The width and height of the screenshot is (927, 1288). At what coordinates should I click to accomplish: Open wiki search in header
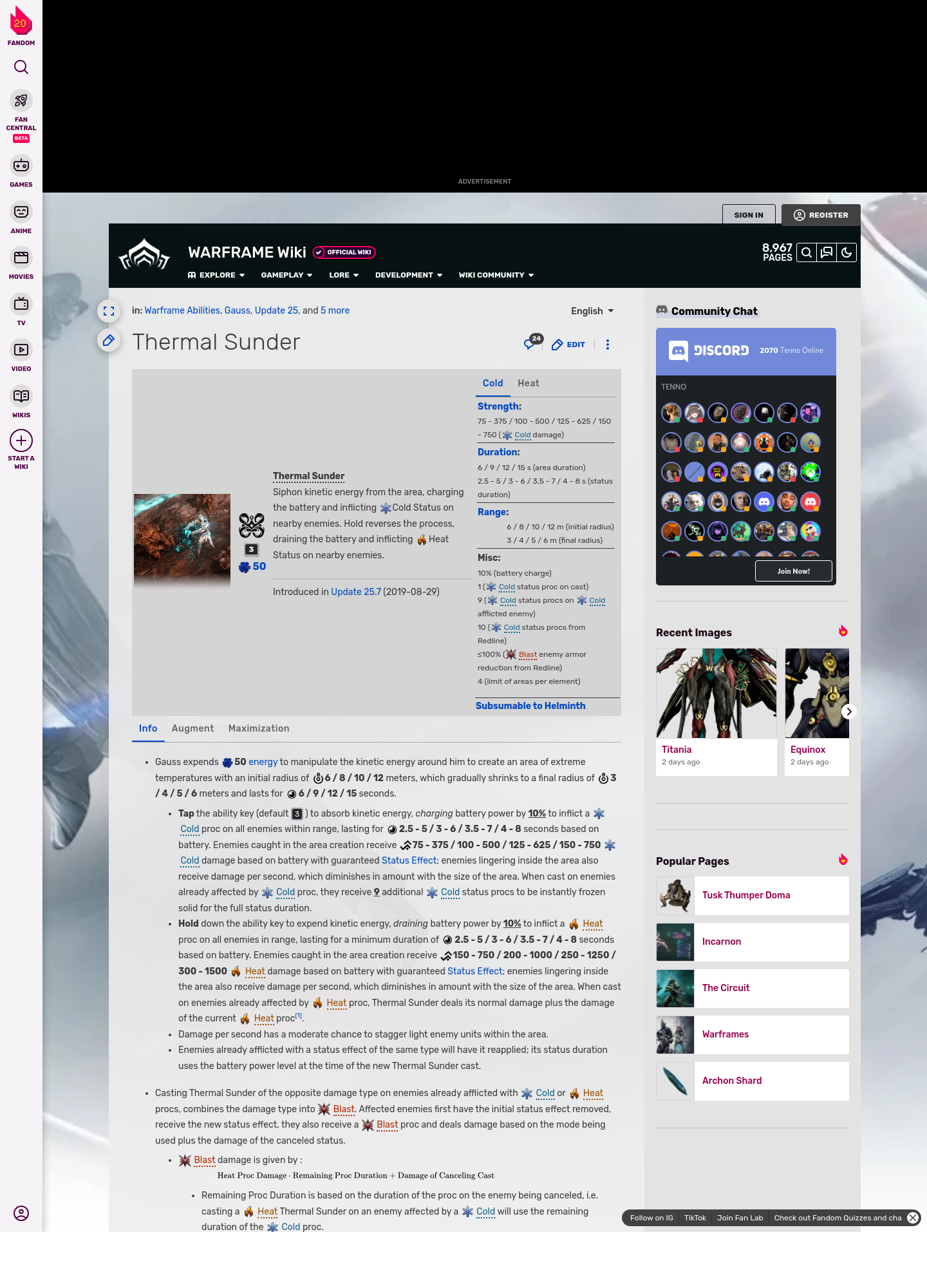point(807,252)
